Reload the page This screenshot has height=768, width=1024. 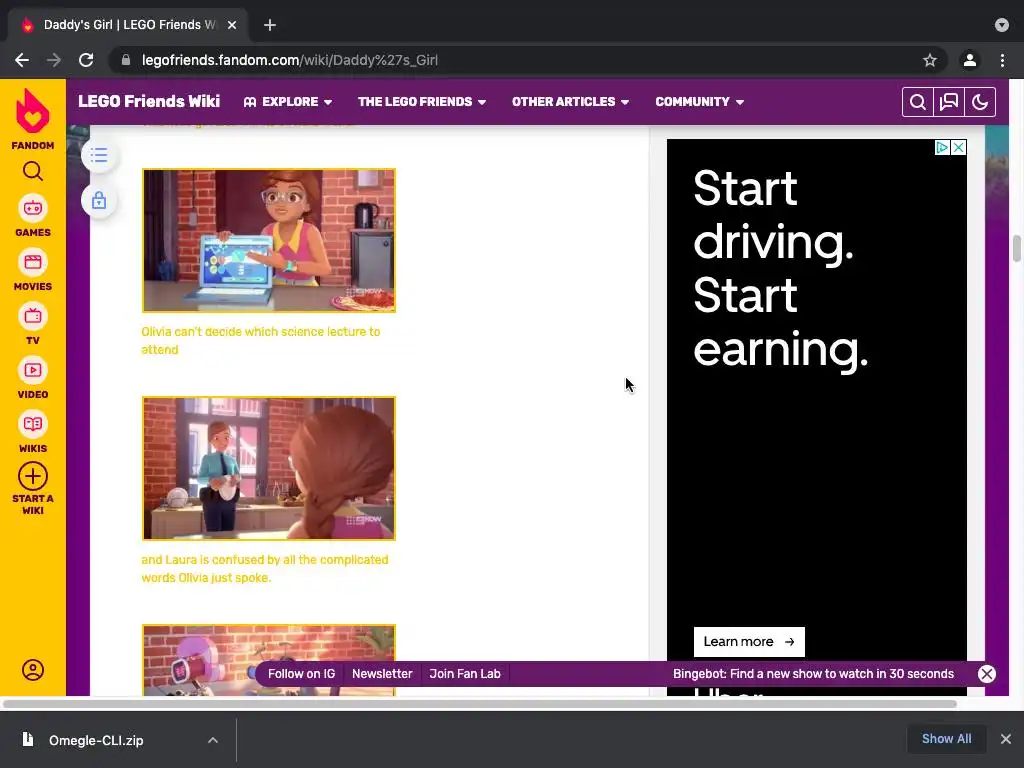coord(86,60)
